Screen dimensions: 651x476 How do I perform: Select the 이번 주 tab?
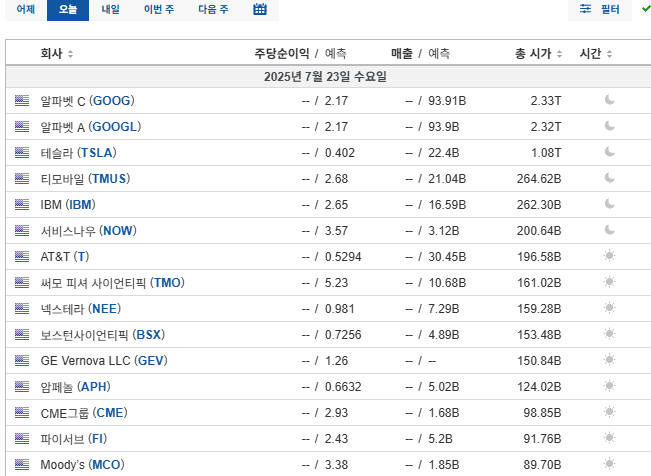[x=159, y=9]
